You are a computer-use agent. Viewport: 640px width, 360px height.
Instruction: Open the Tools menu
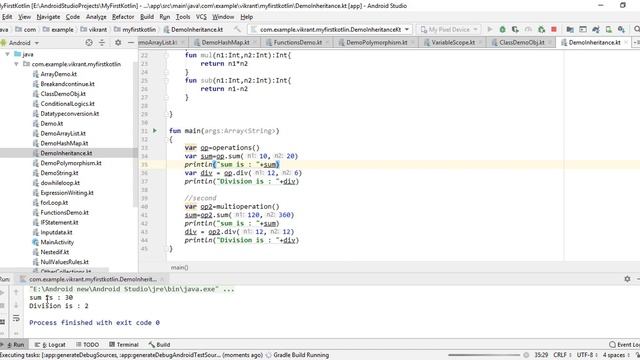click(x=183, y=17)
